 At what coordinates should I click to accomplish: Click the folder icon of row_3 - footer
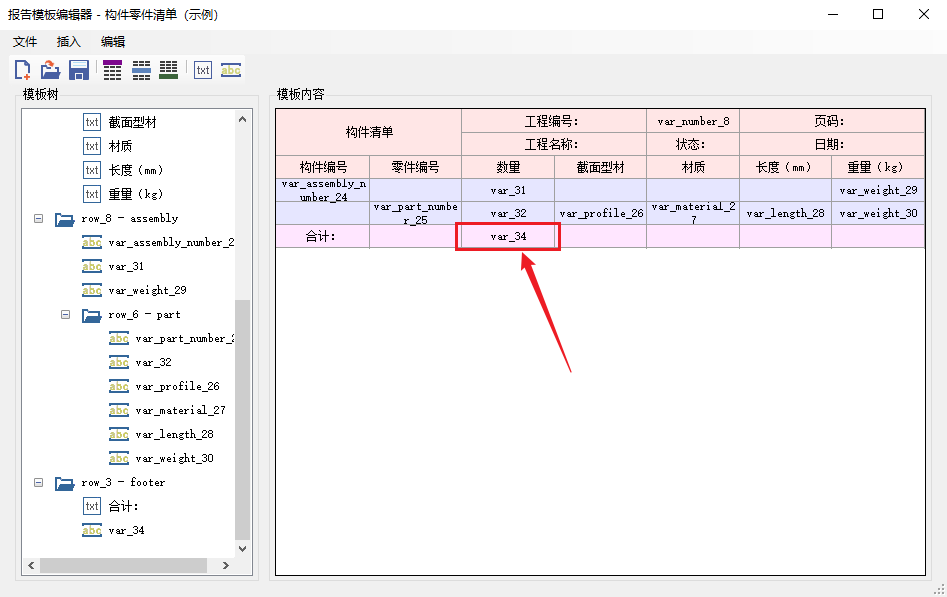point(65,483)
